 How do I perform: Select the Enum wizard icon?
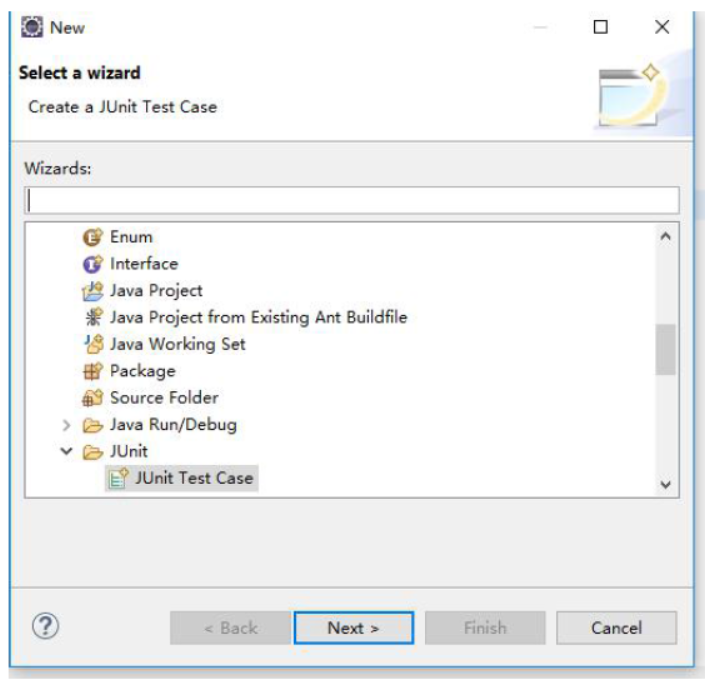(93, 237)
